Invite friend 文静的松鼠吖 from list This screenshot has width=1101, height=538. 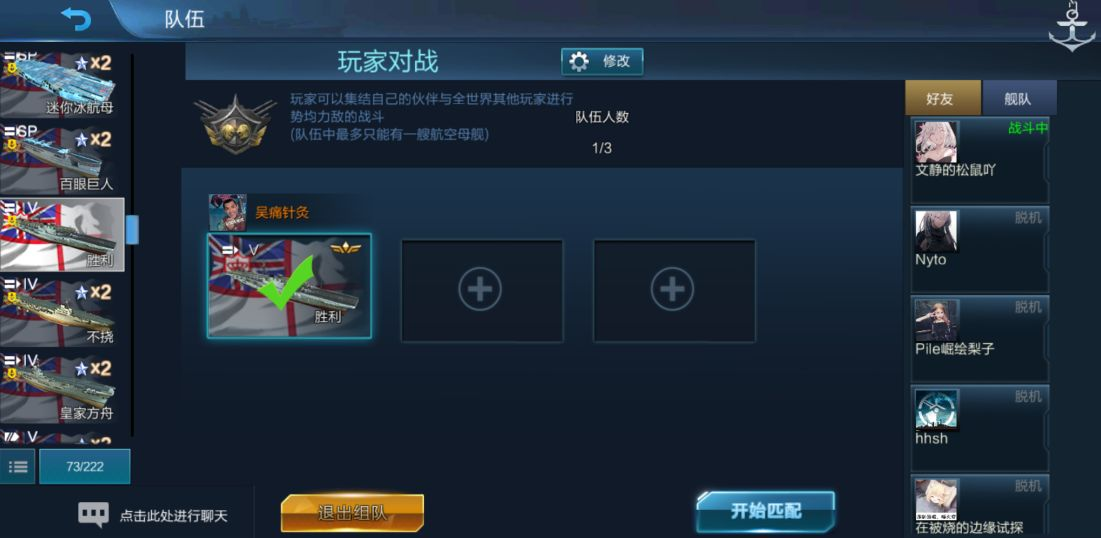980,159
